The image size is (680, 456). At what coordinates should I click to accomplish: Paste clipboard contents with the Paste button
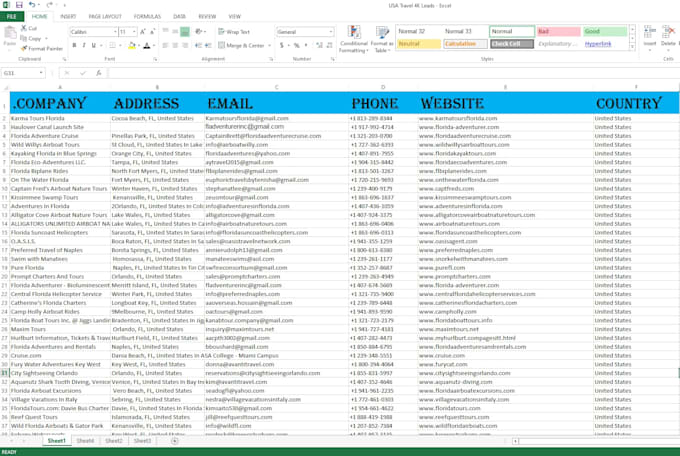(x=10, y=36)
